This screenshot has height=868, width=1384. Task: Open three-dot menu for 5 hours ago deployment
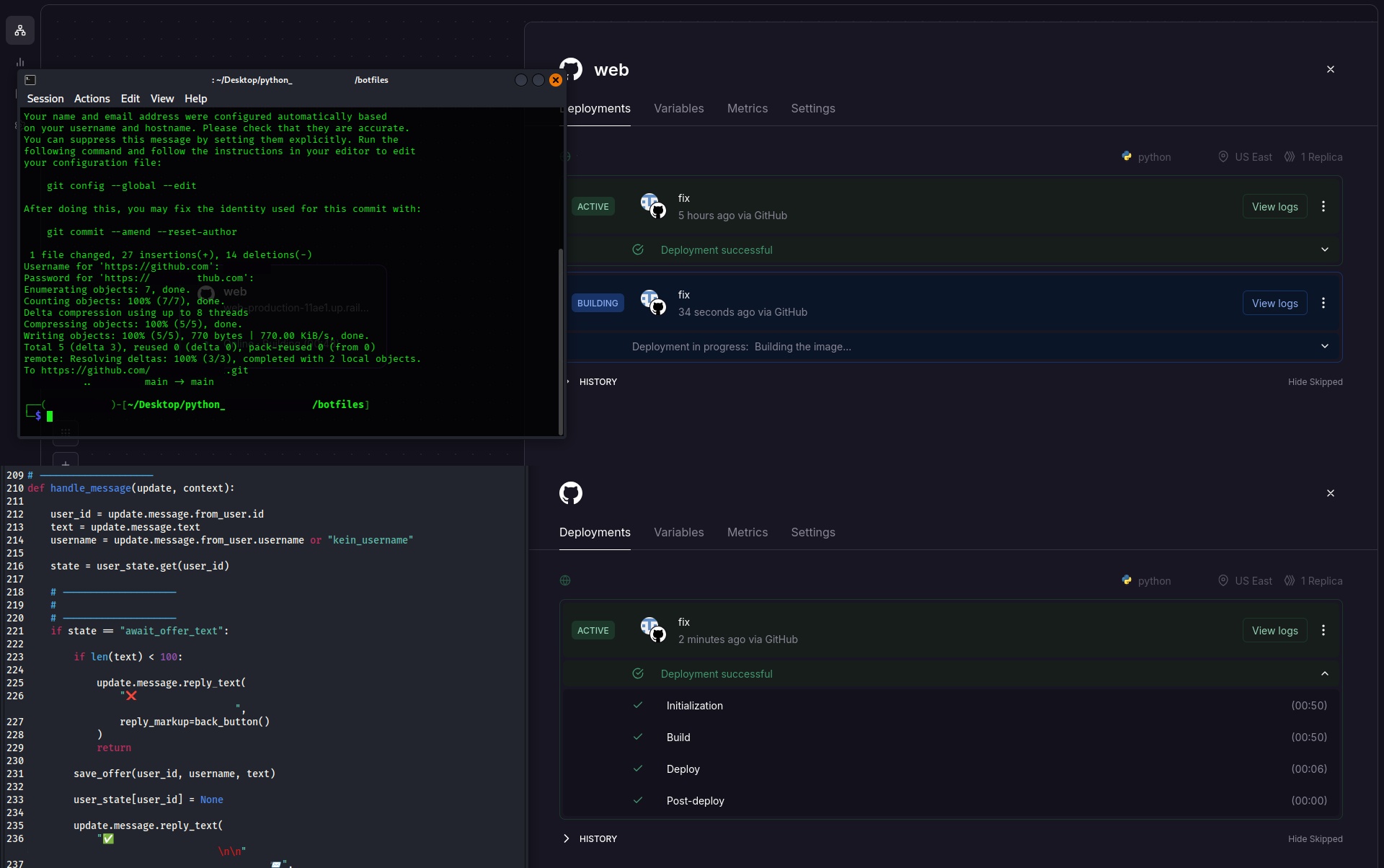point(1323,206)
